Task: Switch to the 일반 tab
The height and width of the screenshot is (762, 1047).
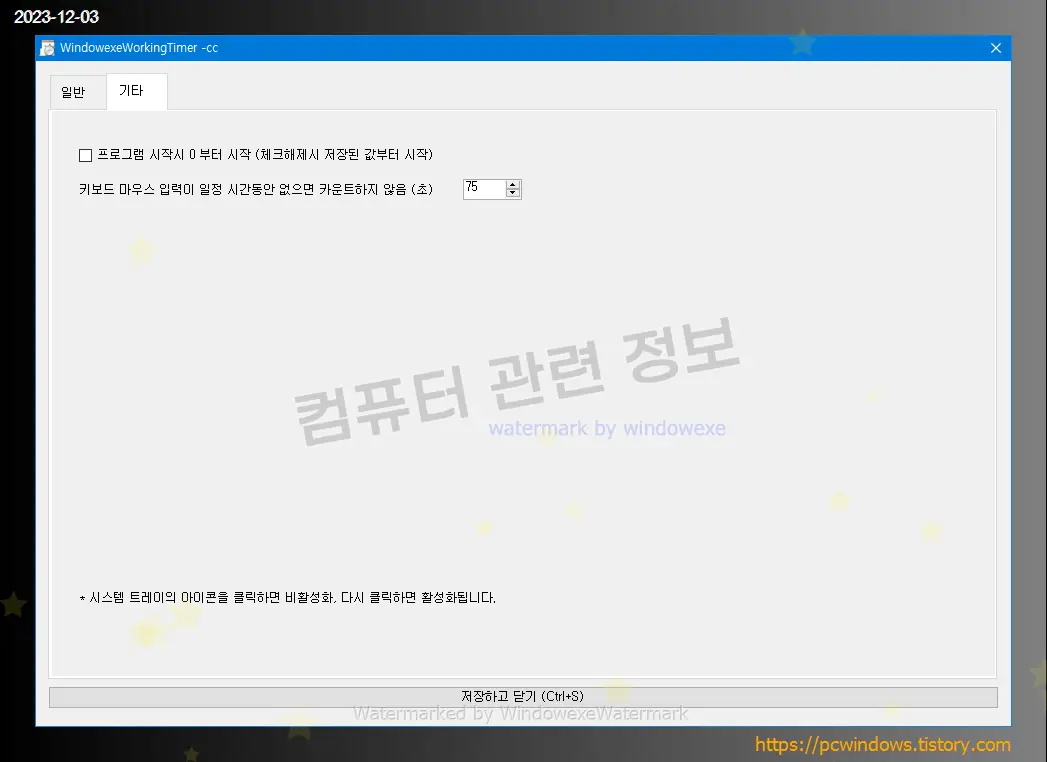Action: click(x=78, y=92)
